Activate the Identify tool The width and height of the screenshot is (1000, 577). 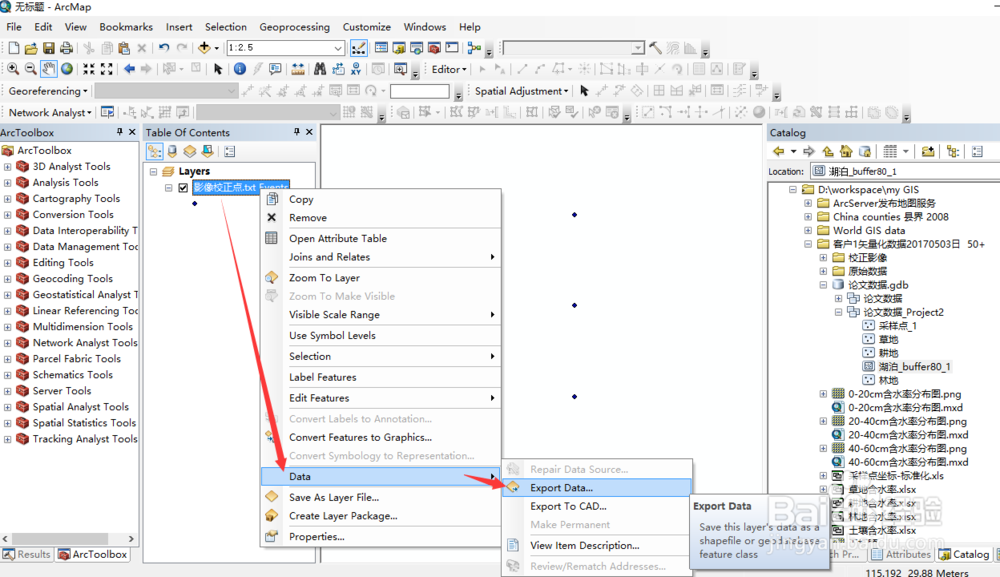point(240,69)
